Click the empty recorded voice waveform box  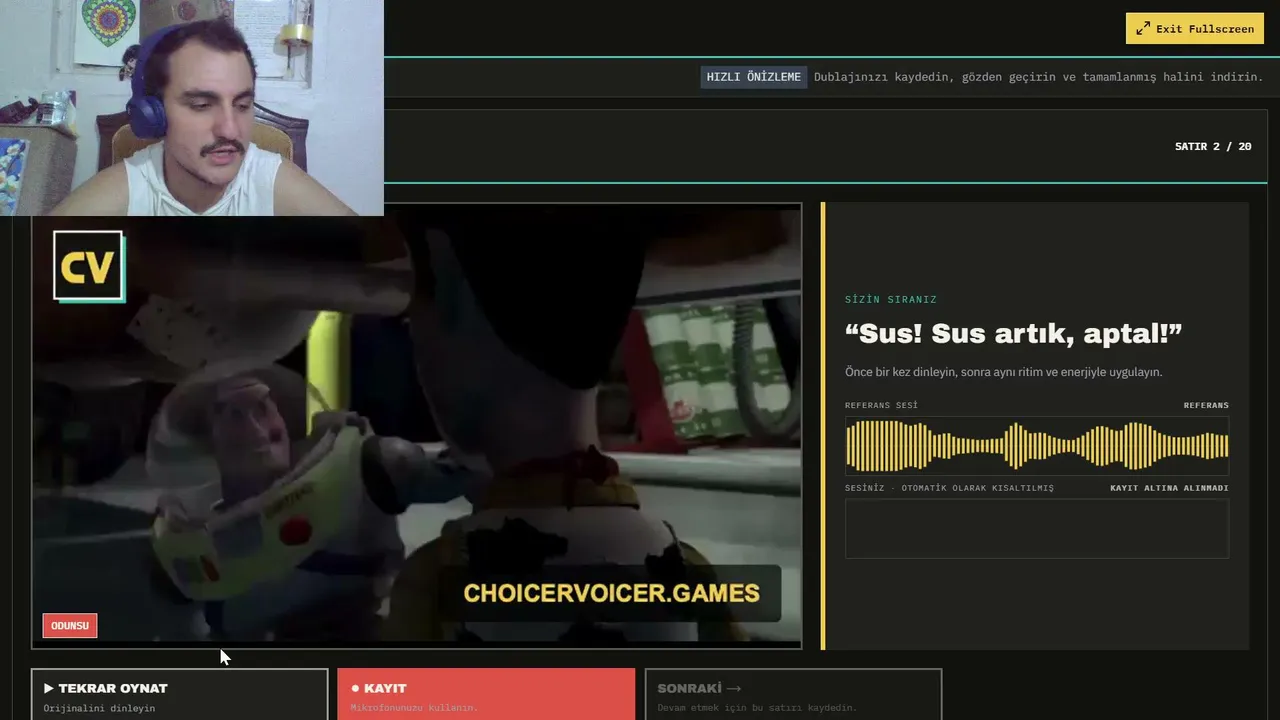(1037, 528)
